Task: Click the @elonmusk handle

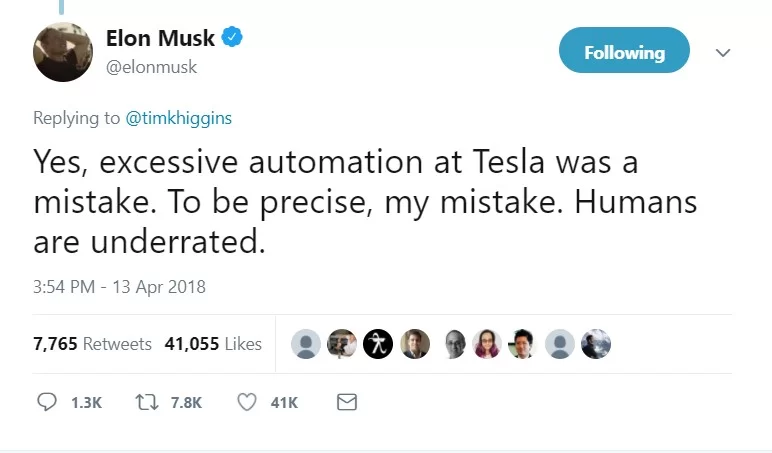Action: tap(151, 67)
